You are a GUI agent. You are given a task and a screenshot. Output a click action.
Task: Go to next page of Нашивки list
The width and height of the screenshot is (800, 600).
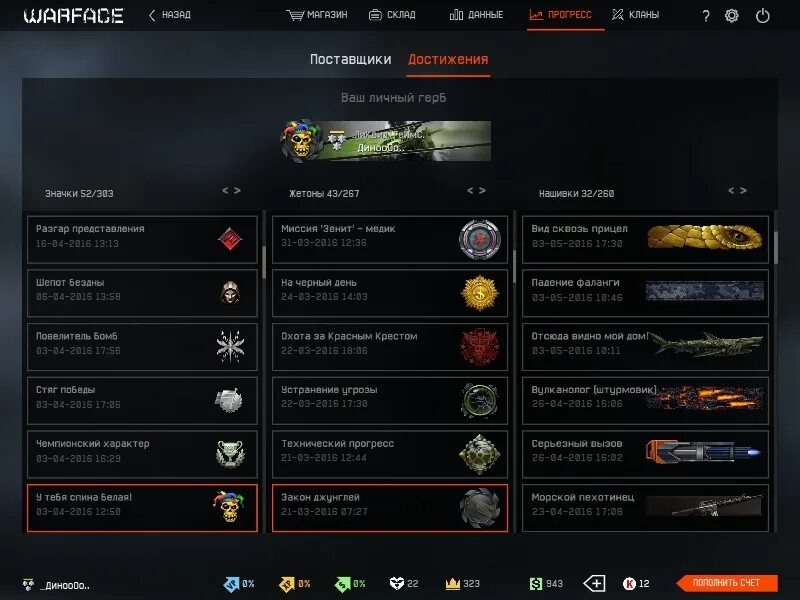click(x=743, y=190)
